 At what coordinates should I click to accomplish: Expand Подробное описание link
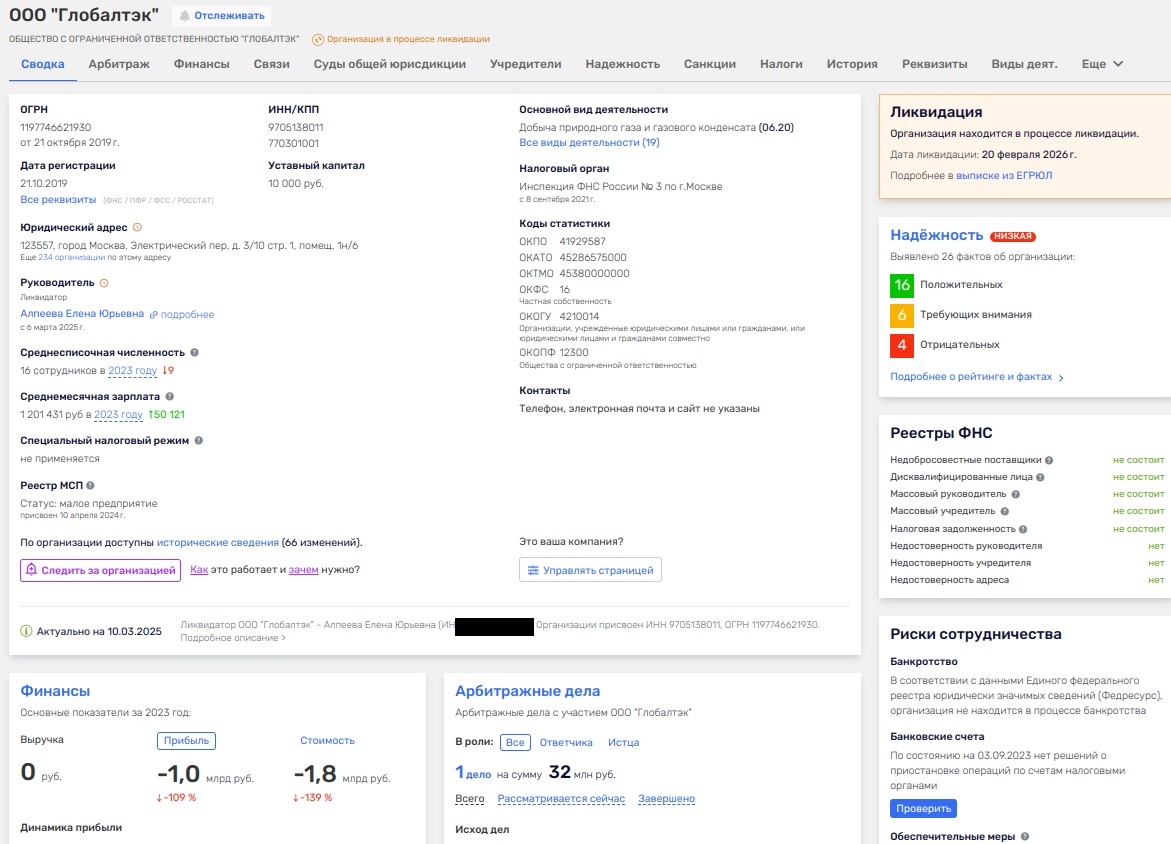pyautogui.click(x=233, y=638)
